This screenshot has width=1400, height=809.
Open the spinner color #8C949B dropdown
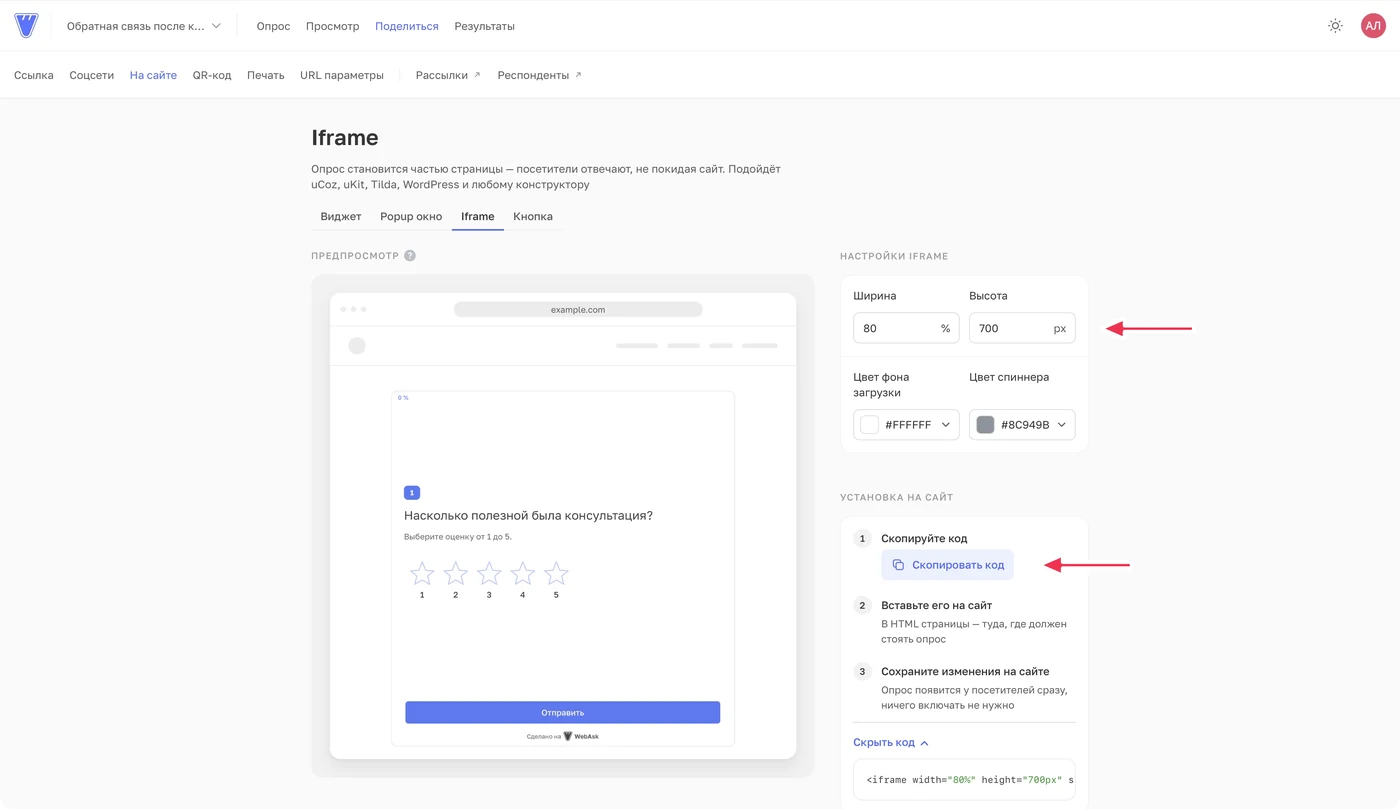(x=1022, y=425)
